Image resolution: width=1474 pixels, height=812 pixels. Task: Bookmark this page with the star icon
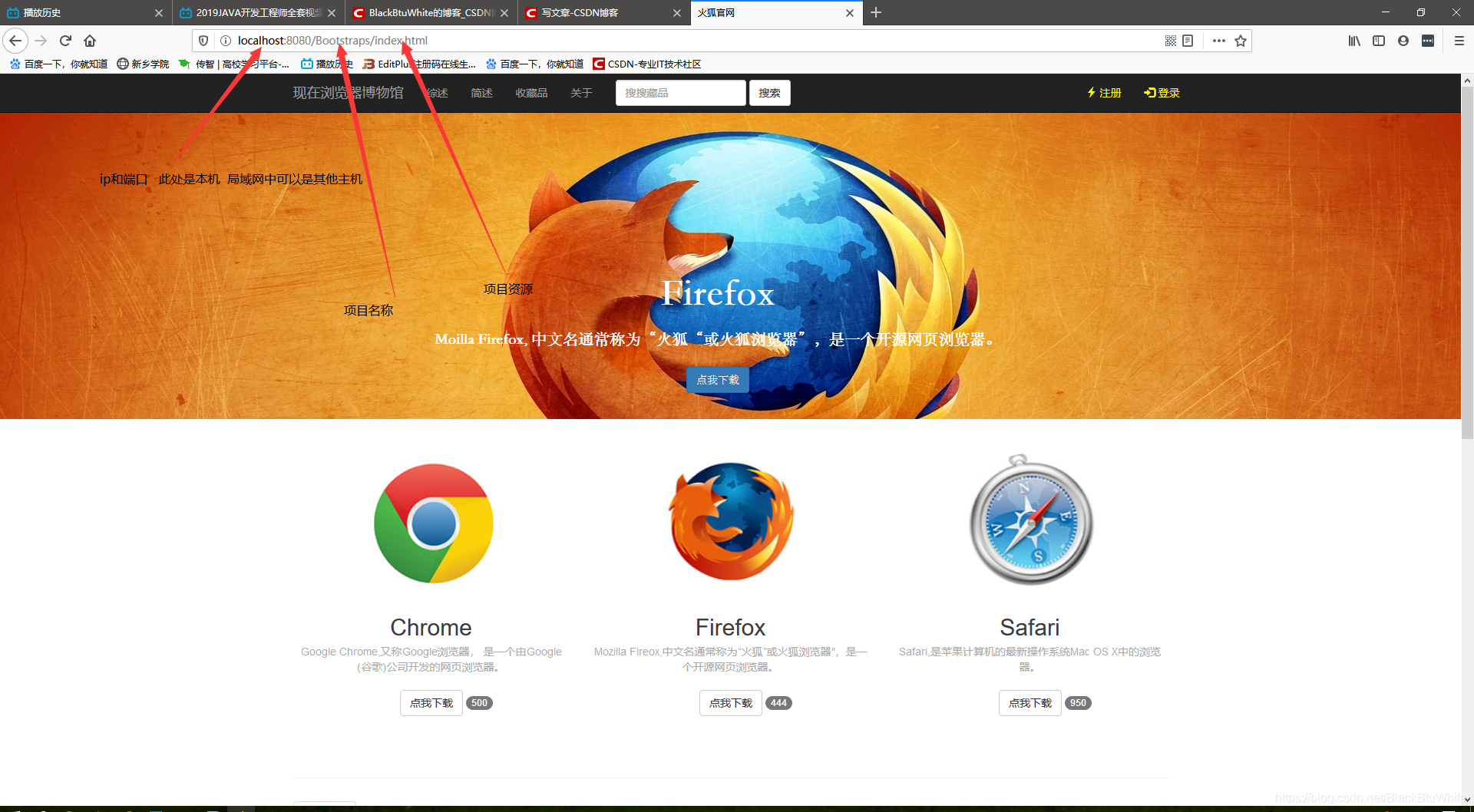[x=1241, y=41]
